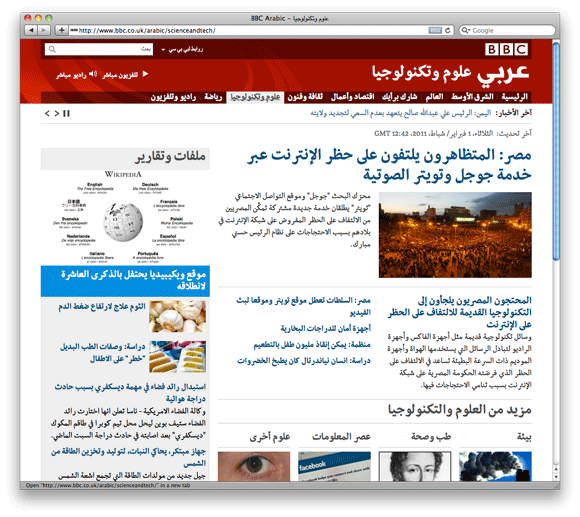This screenshot has height=517, width=580.
Task: Click the BBC site search field
Action: pos(98,49)
